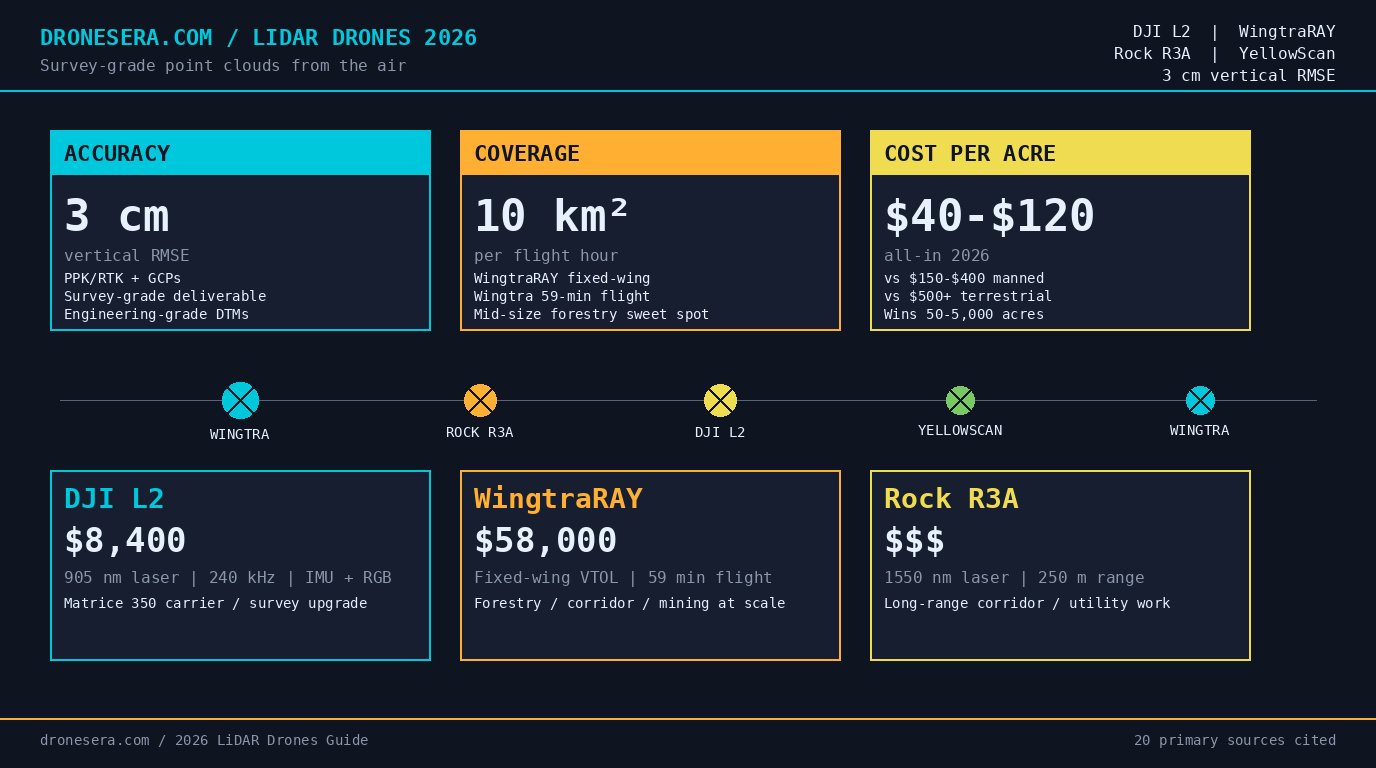Click 'vs $150-$400 manned' line
The height and width of the screenshot is (768, 1376).
[964, 278]
